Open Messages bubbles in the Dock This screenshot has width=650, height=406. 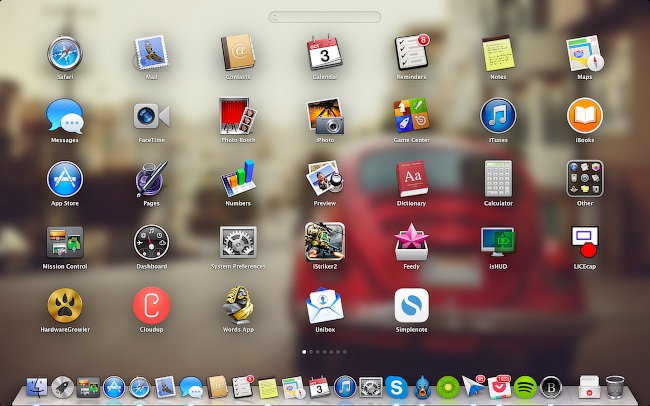191,387
